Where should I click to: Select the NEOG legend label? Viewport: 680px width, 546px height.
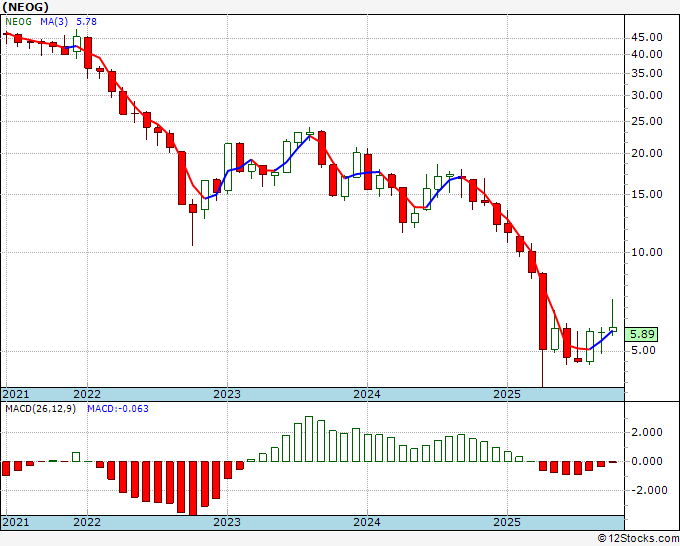[19, 21]
